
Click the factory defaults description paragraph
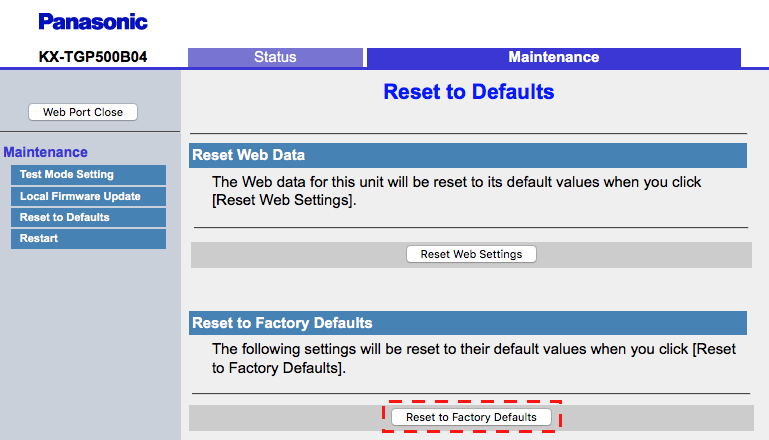click(x=474, y=358)
